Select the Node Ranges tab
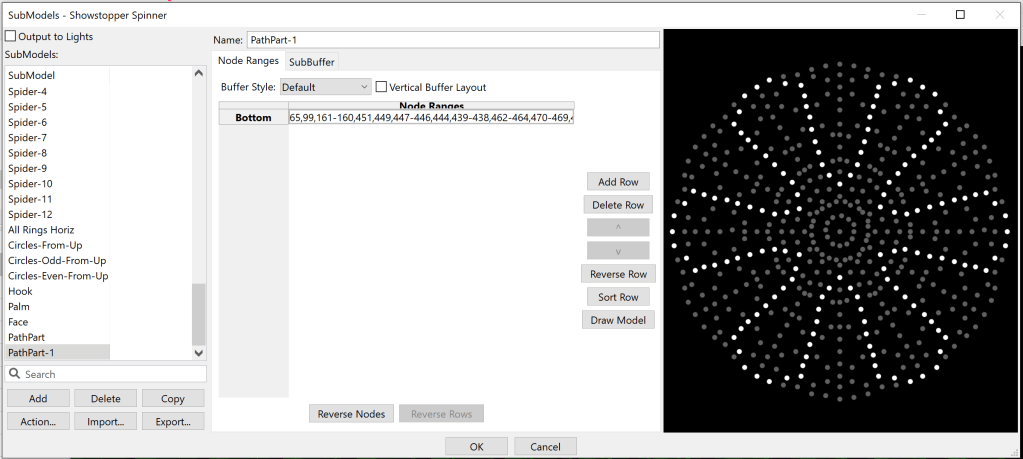The width and height of the screenshot is (1023, 459). point(248,61)
